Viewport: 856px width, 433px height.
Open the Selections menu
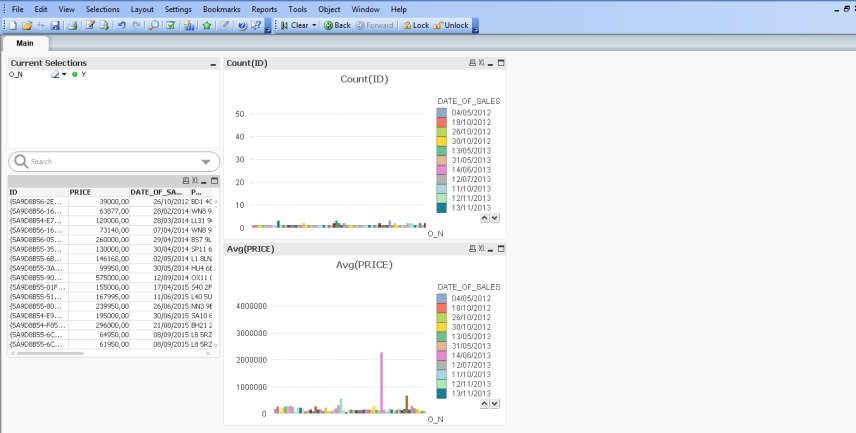(x=103, y=9)
